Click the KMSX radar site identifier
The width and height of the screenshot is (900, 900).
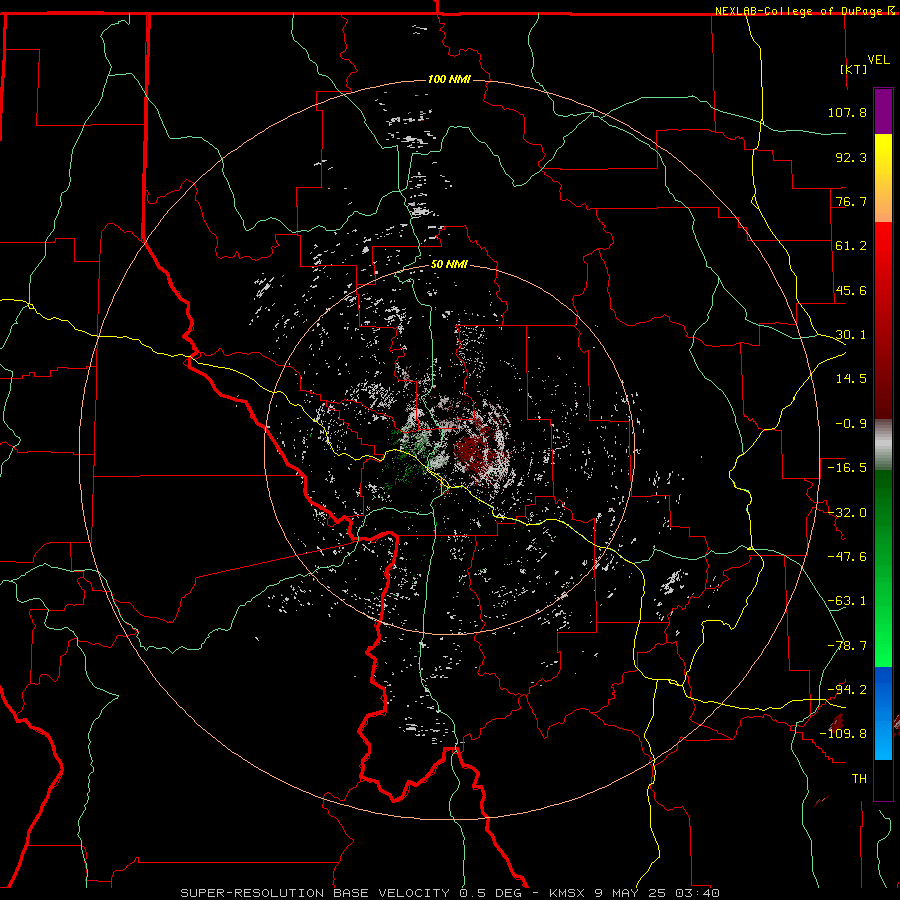click(567, 893)
